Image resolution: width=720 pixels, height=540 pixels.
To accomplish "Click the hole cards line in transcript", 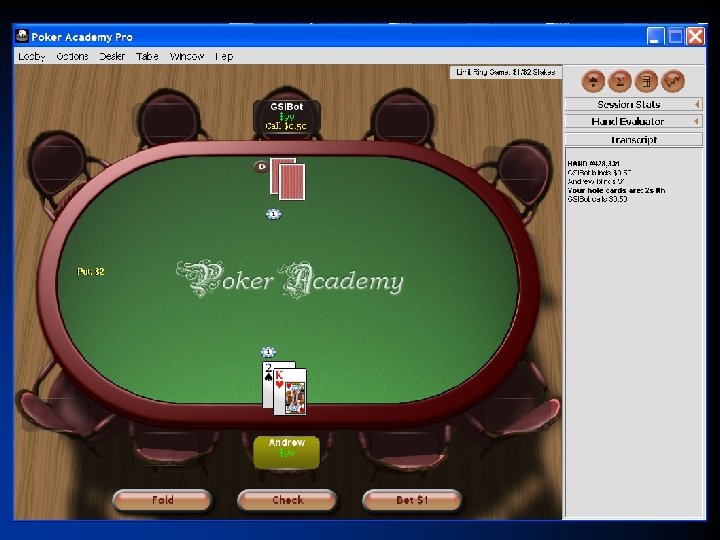I will pyautogui.click(x=616, y=190).
